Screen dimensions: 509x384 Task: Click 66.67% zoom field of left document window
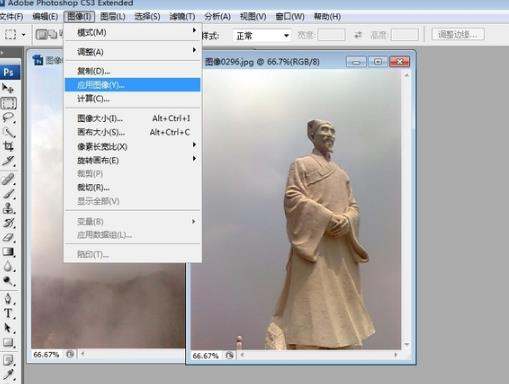click(46, 354)
